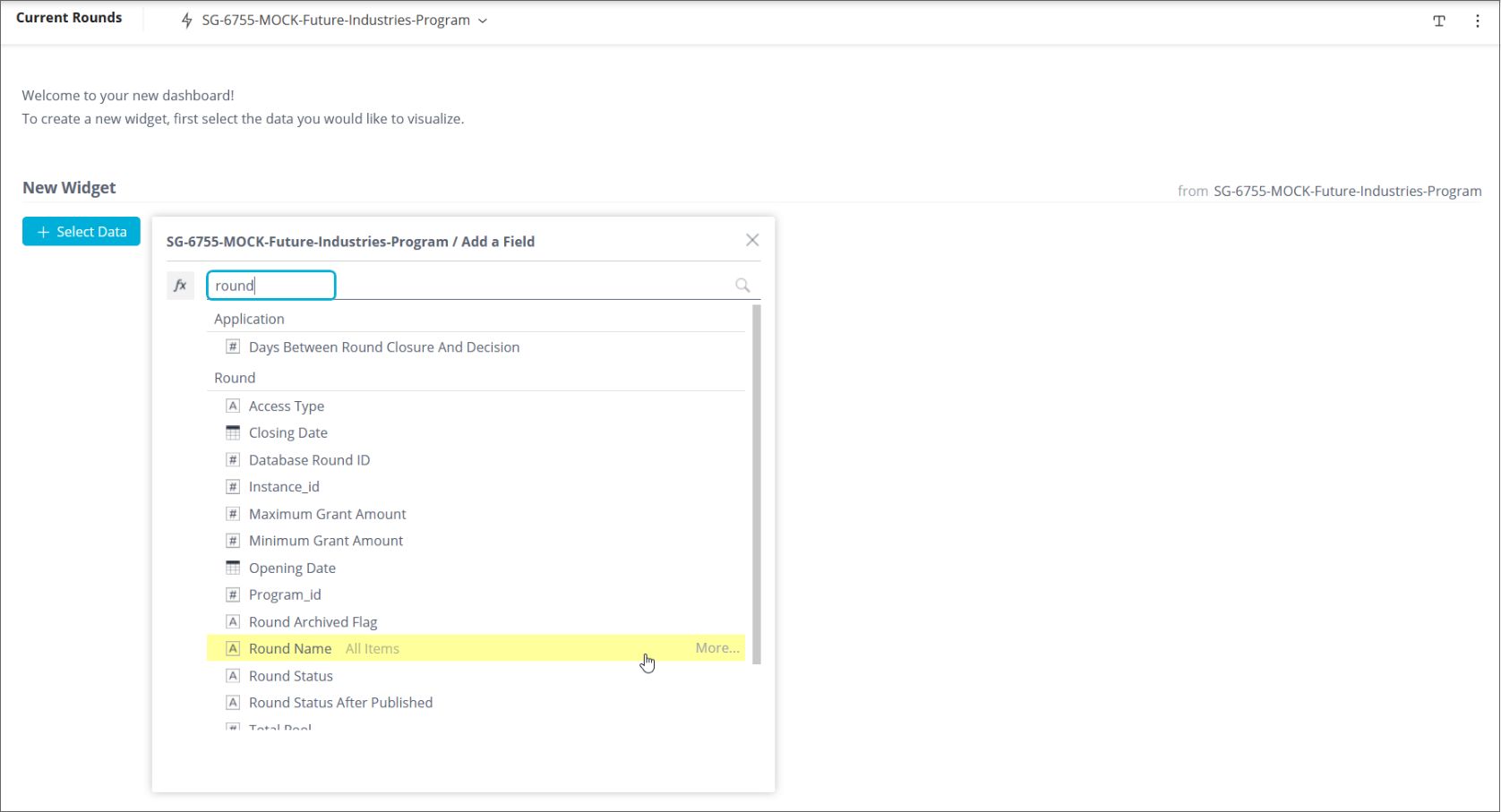Click the text widget T icon
The height and width of the screenshot is (812, 1501).
click(1439, 21)
